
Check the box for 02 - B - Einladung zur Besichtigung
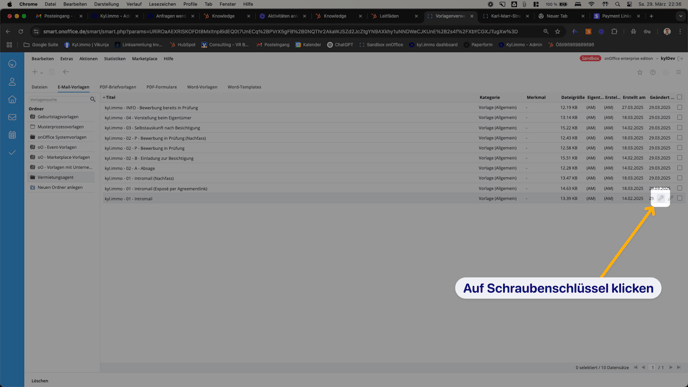point(680,158)
